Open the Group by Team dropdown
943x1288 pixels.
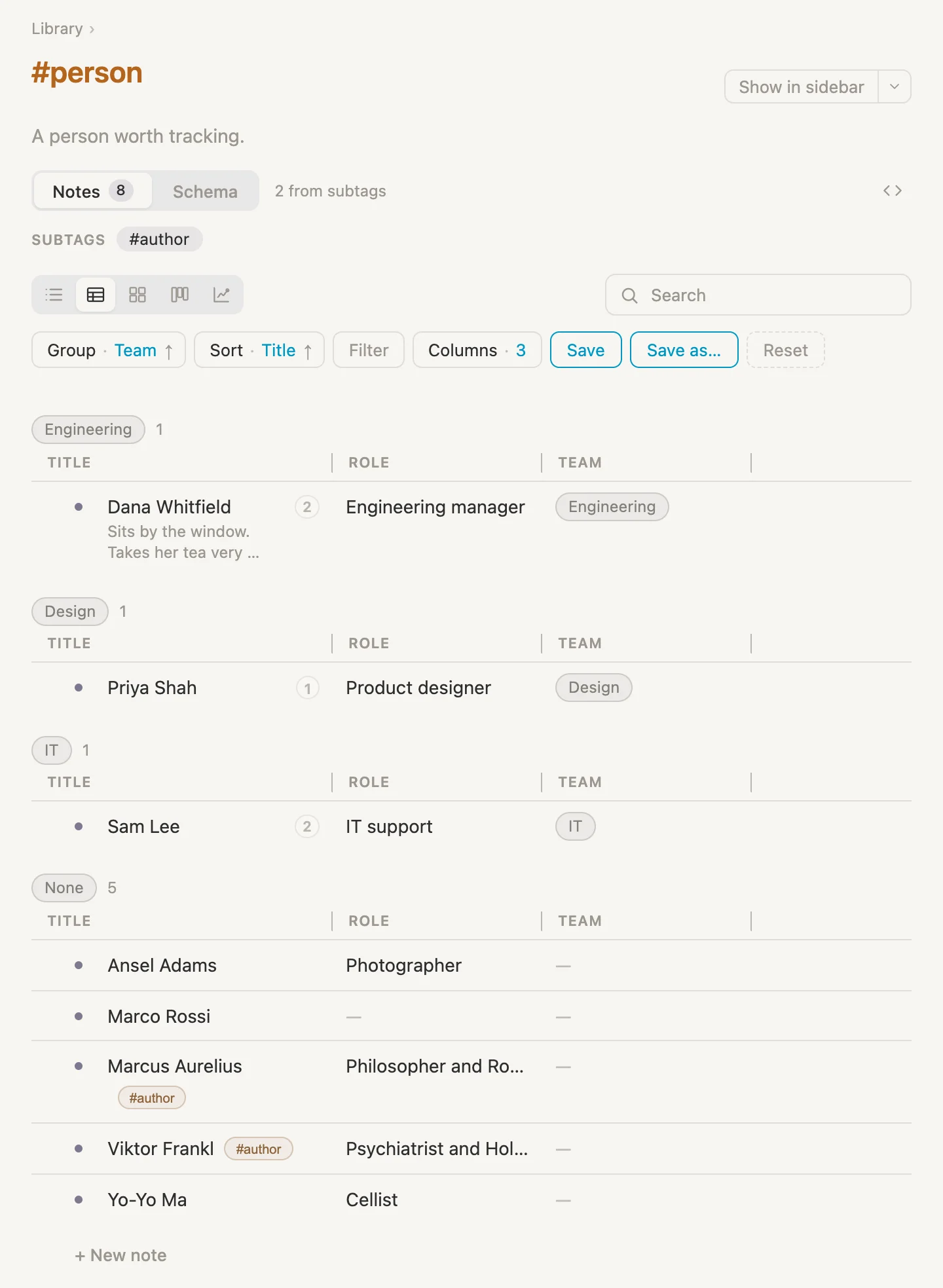click(x=109, y=350)
